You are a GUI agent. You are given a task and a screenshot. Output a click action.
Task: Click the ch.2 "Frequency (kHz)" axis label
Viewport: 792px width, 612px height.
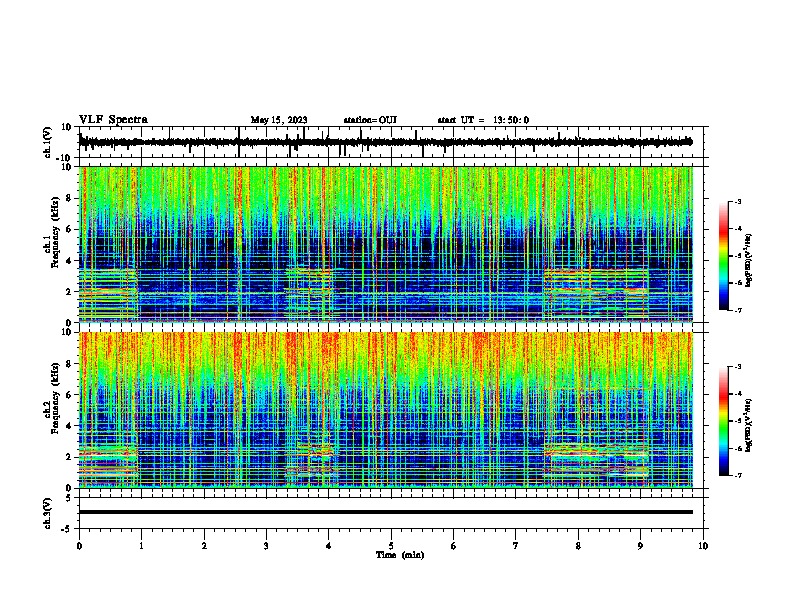[56, 398]
